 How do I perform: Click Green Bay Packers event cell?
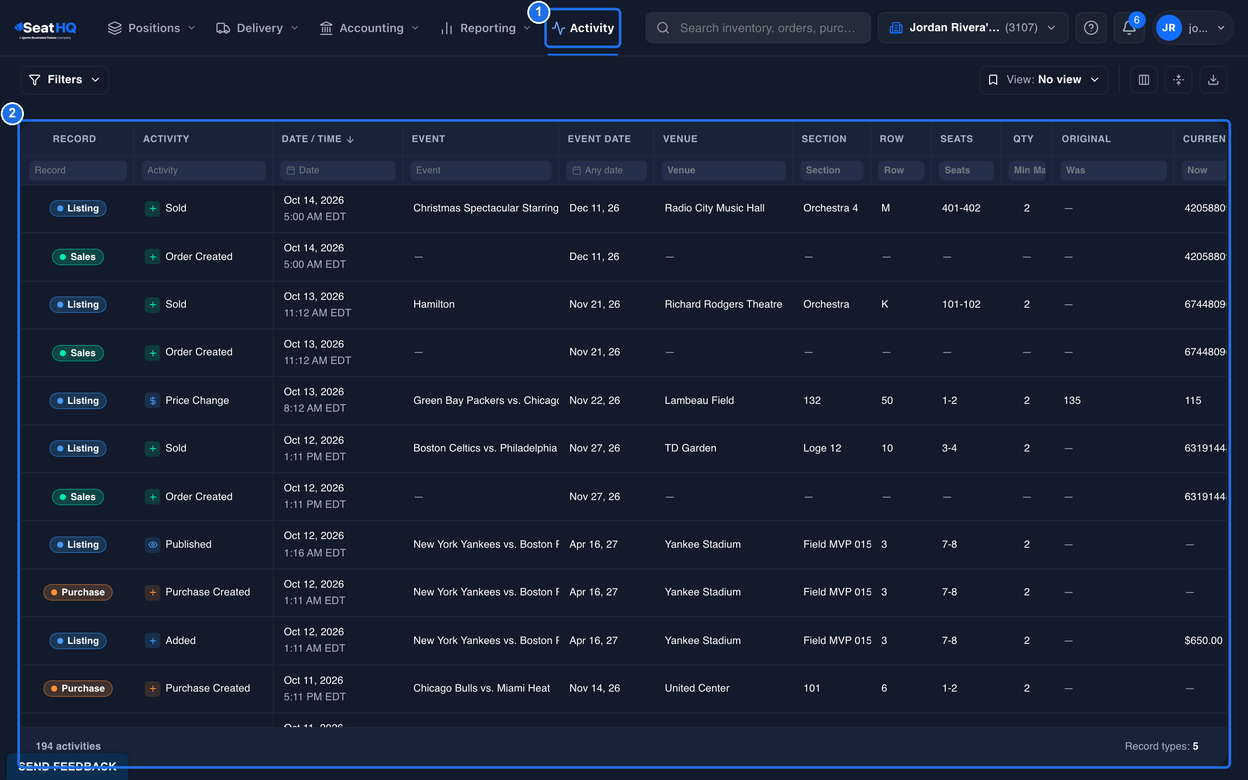click(x=486, y=400)
